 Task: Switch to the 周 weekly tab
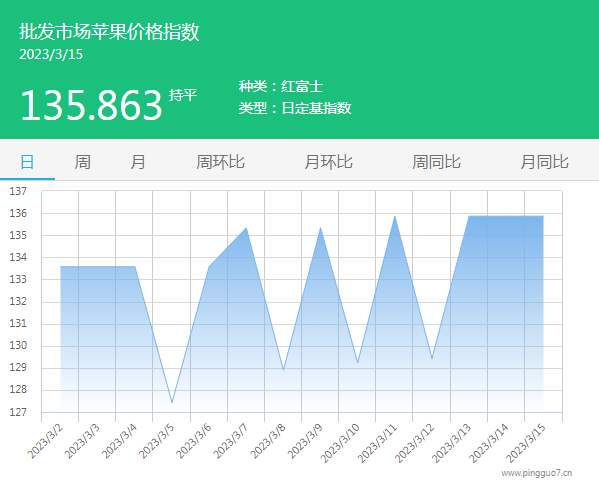pyautogui.click(x=83, y=162)
